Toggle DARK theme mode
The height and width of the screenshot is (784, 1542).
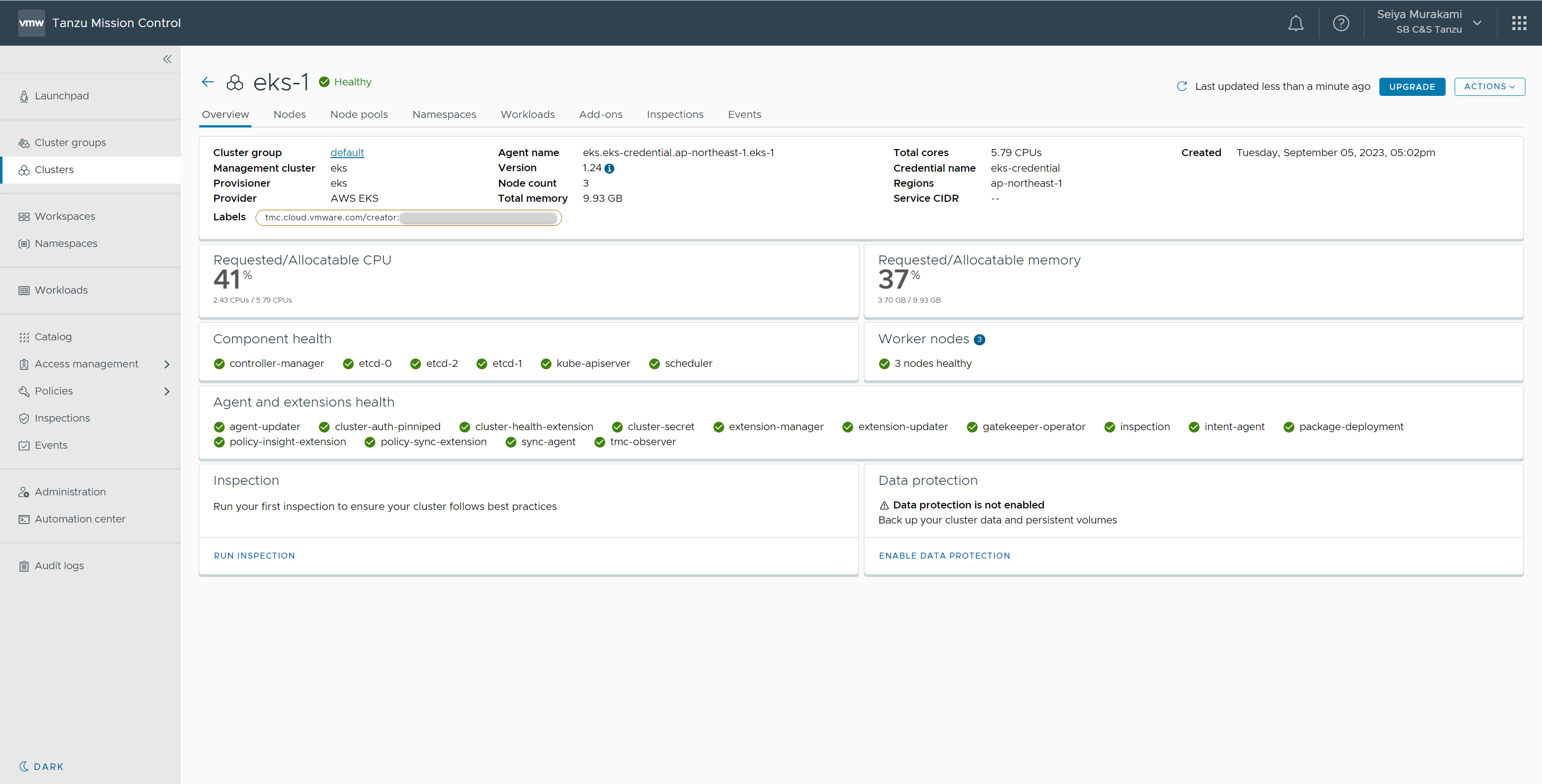tap(41, 766)
